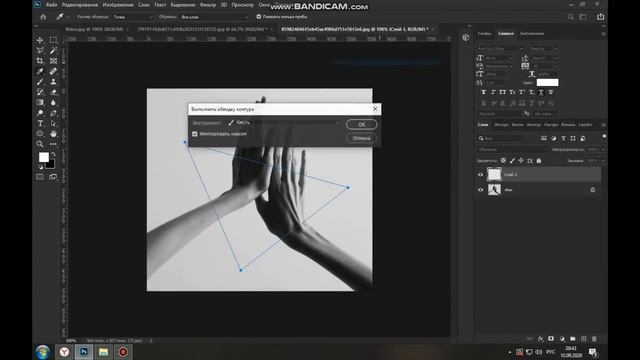640x360 pixels.
Task: Select the Crop tool
Action: [40, 61]
